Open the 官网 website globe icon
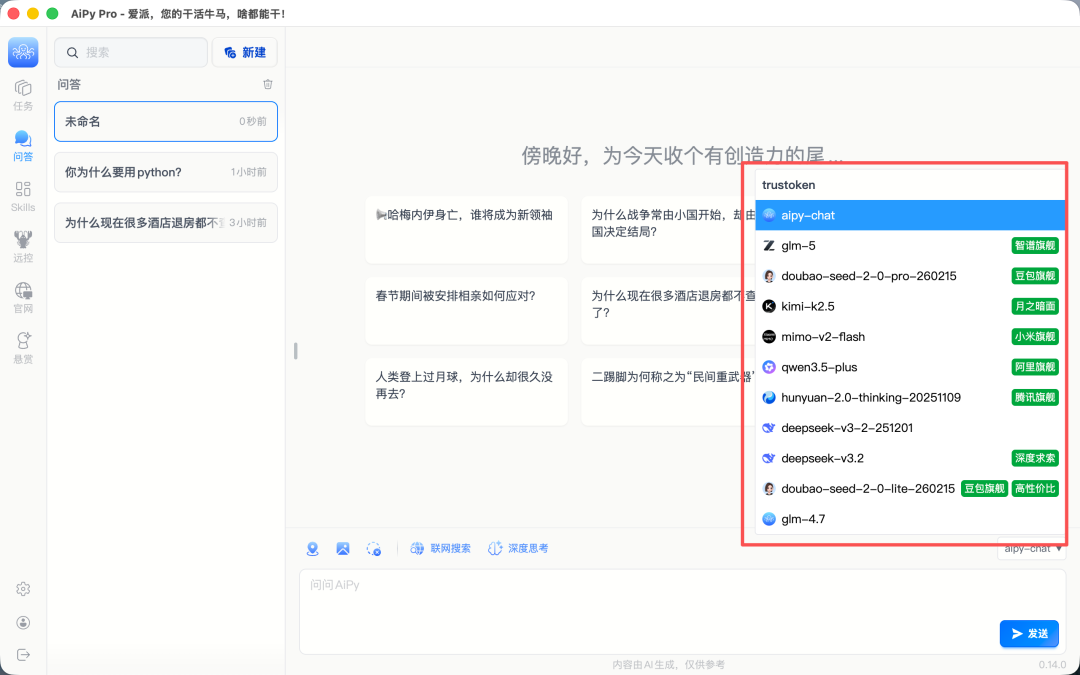The image size is (1080, 675). pyautogui.click(x=23, y=298)
